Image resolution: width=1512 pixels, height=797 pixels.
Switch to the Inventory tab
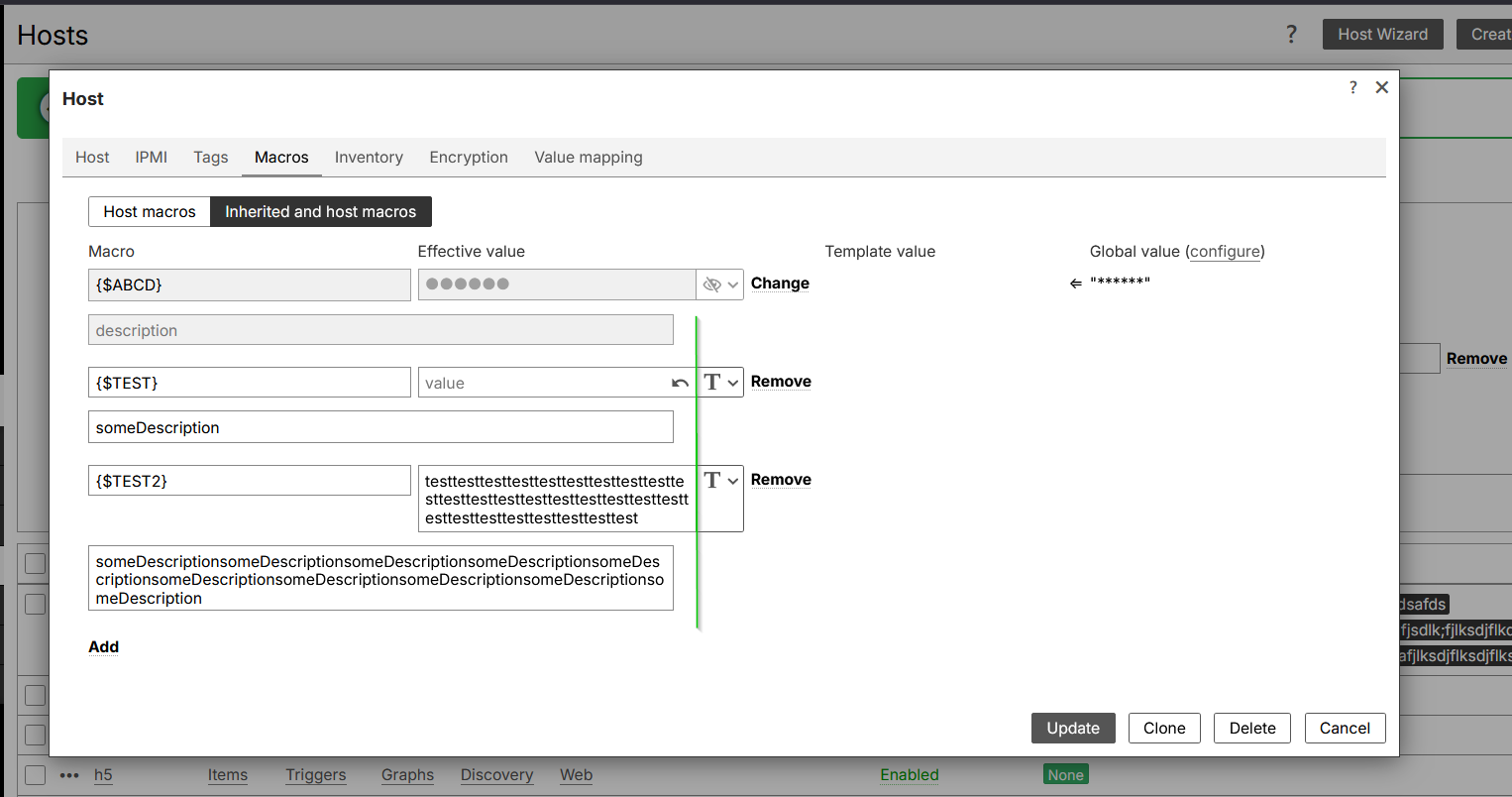(369, 157)
